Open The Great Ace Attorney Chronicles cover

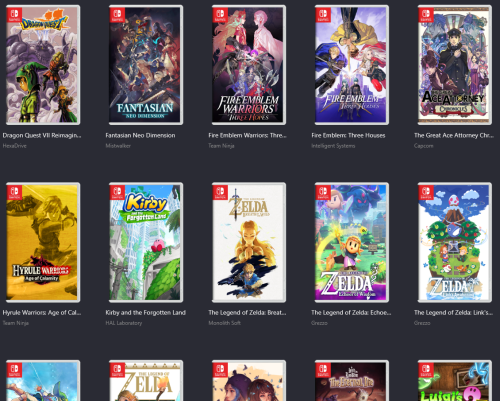pyautogui.click(x=455, y=65)
